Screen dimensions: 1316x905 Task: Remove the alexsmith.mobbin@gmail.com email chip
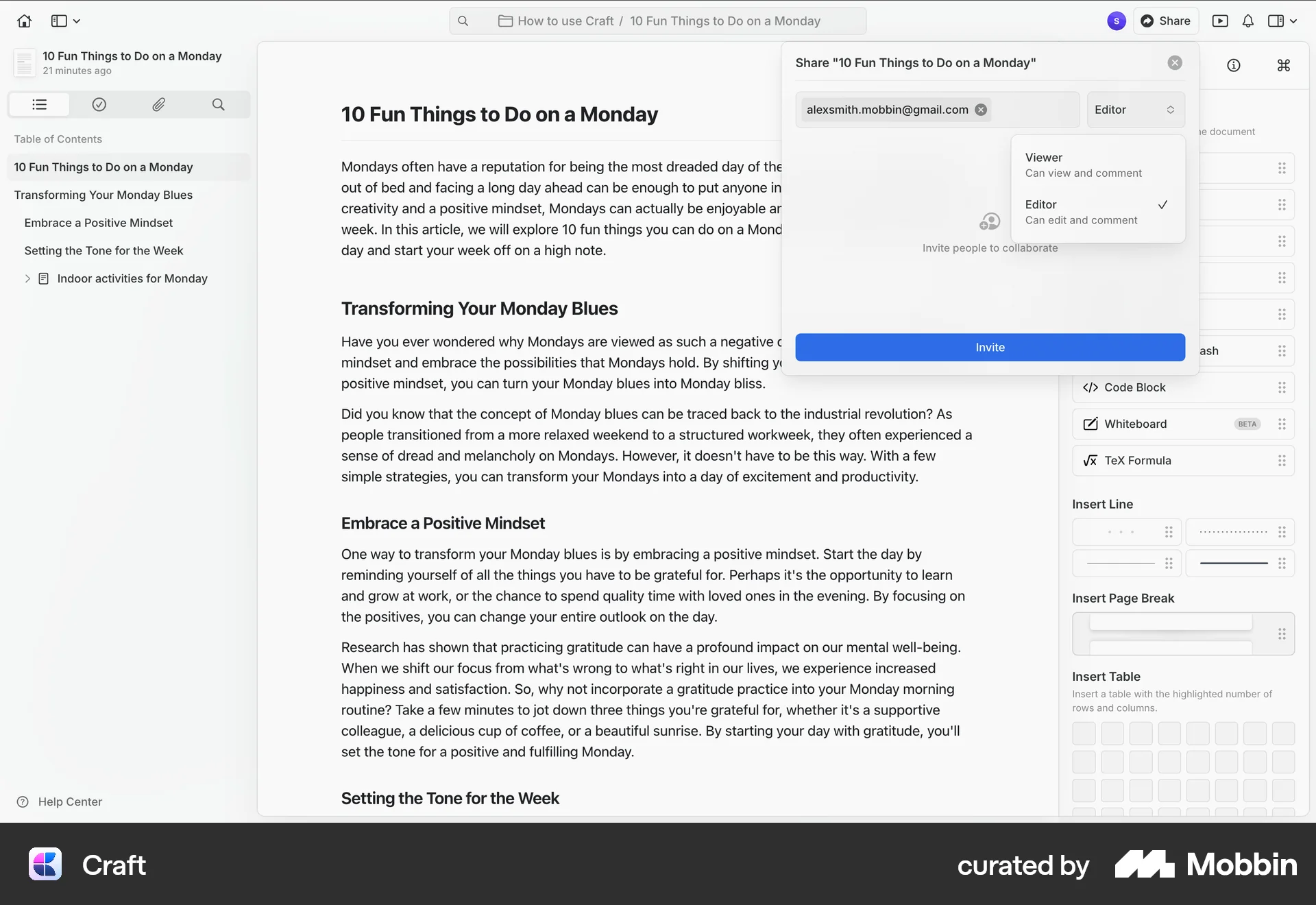coord(981,110)
